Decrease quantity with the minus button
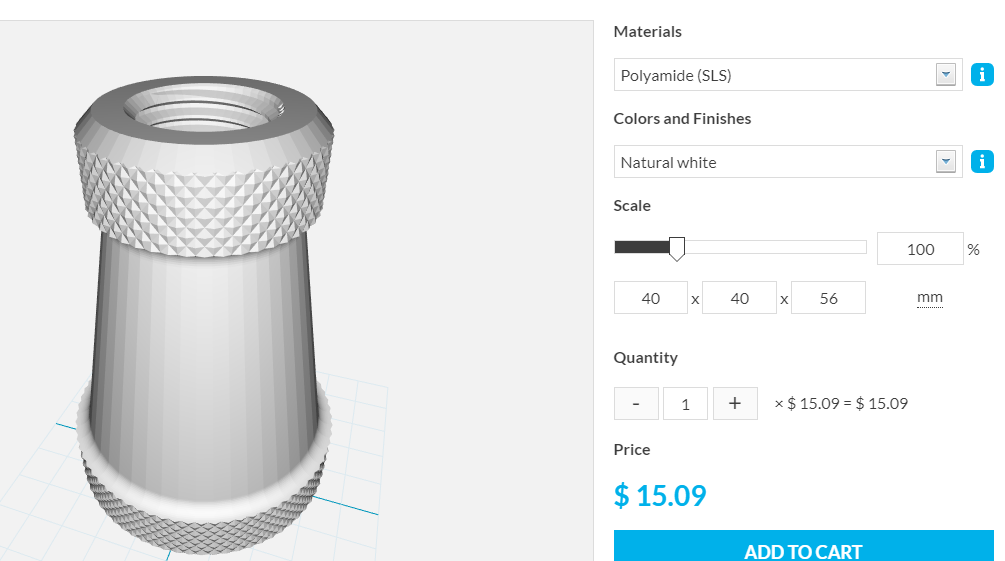 (636, 403)
